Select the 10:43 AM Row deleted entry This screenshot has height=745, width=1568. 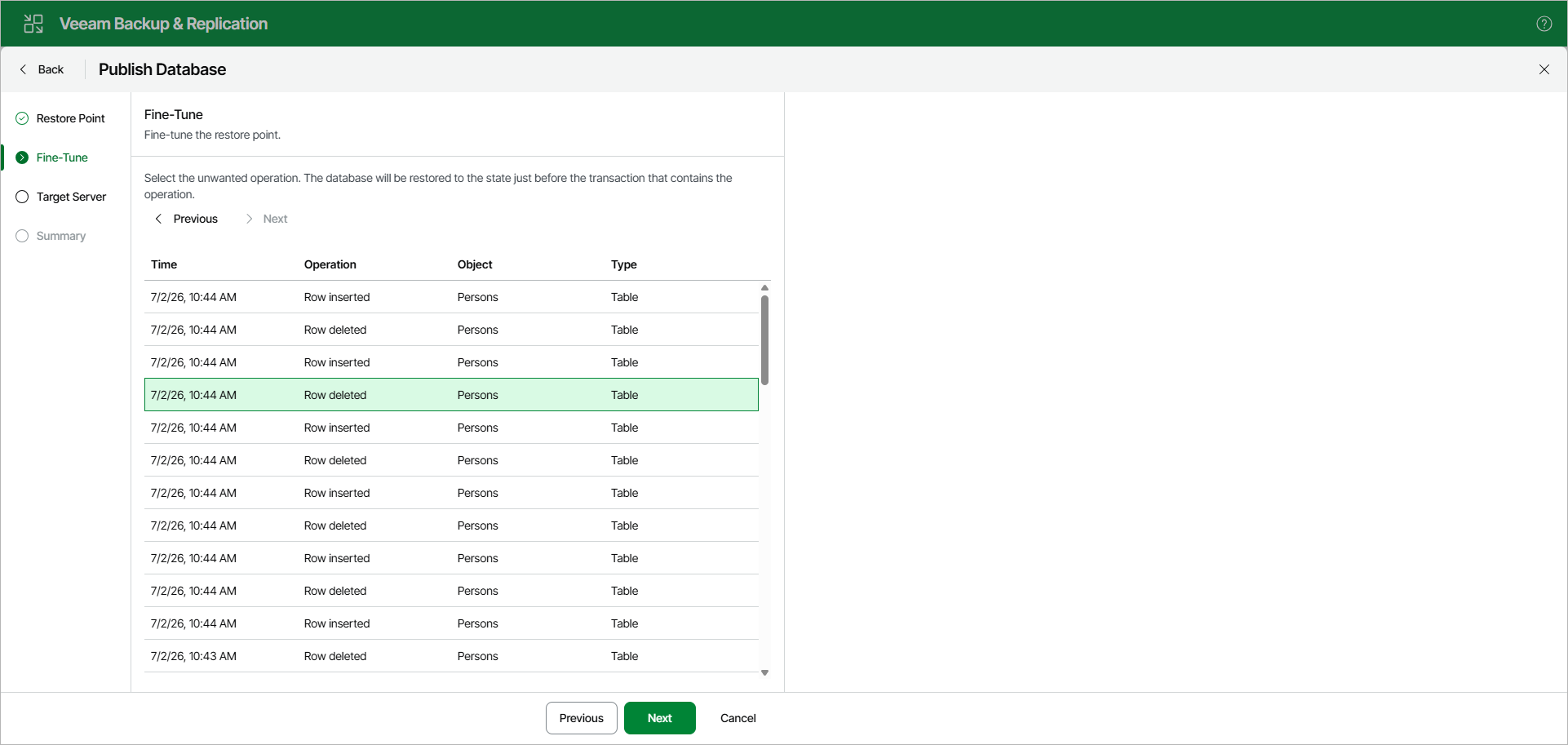coord(451,656)
